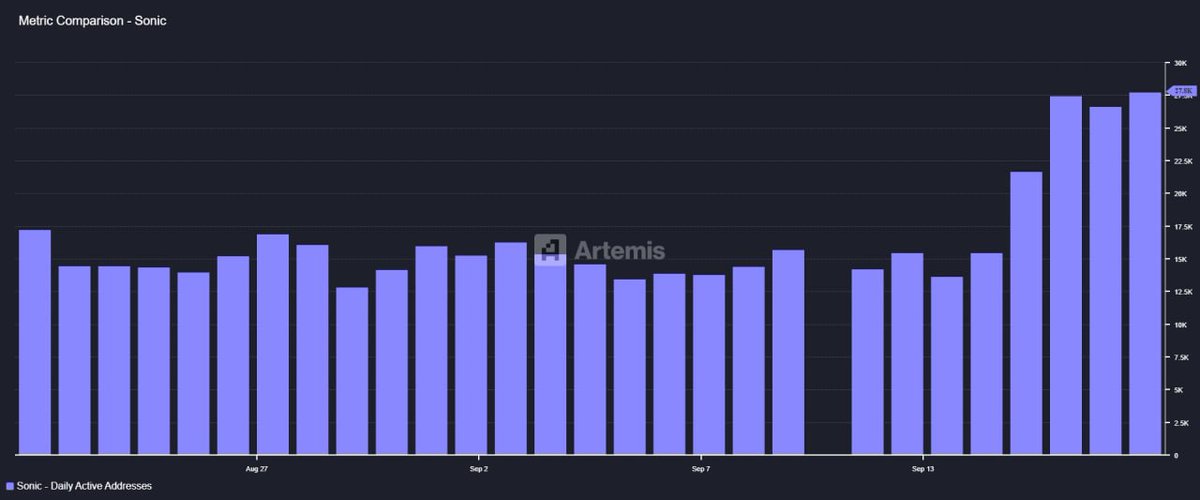The width and height of the screenshot is (1200, 500).
Task: Click the '22.5K' y-axis label
Action: click(x=1183, y=161)
